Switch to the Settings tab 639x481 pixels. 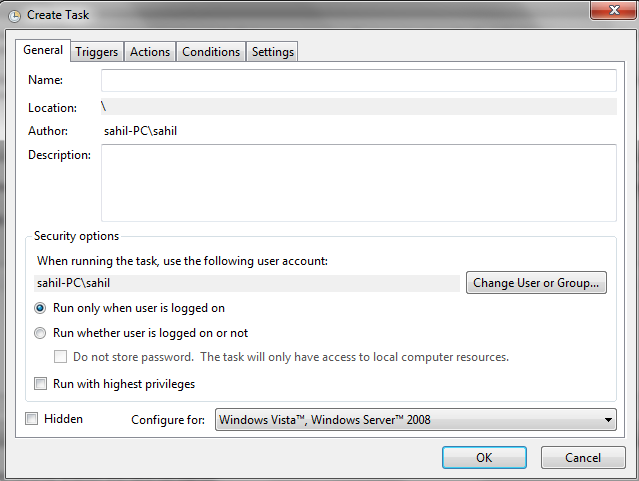[x=273, y=52]
